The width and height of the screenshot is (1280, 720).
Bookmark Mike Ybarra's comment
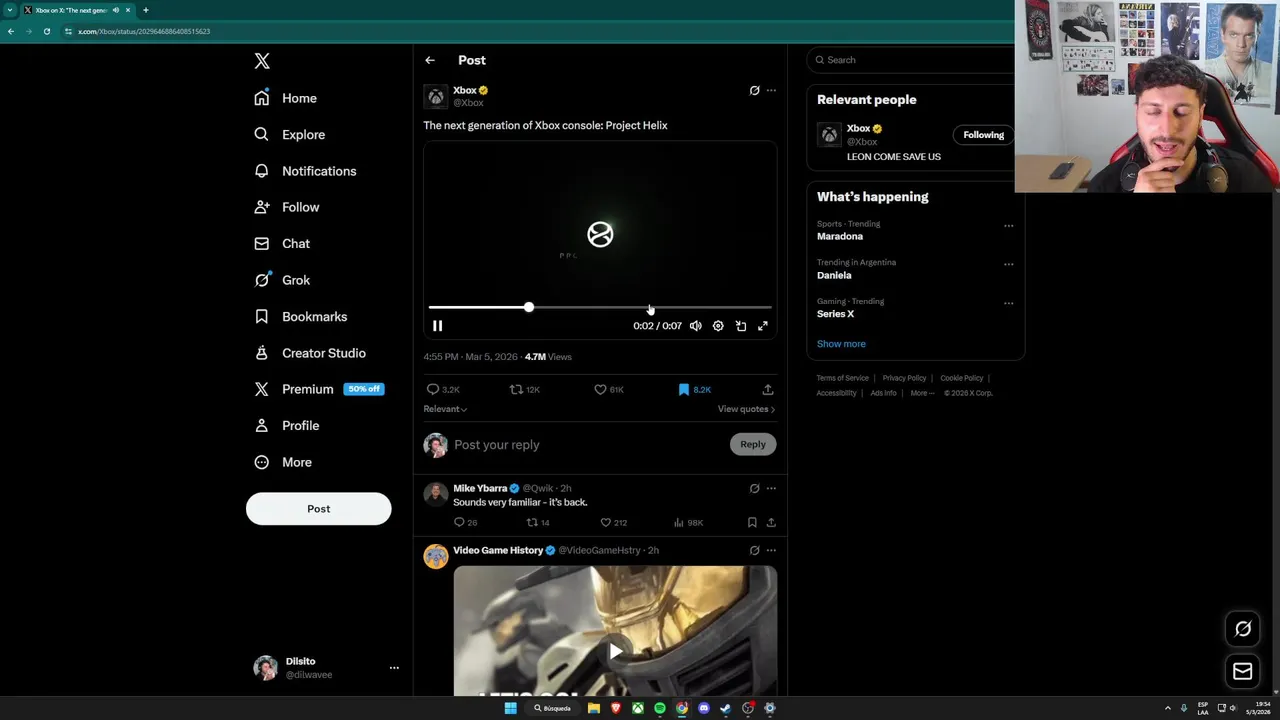(752, 522)
